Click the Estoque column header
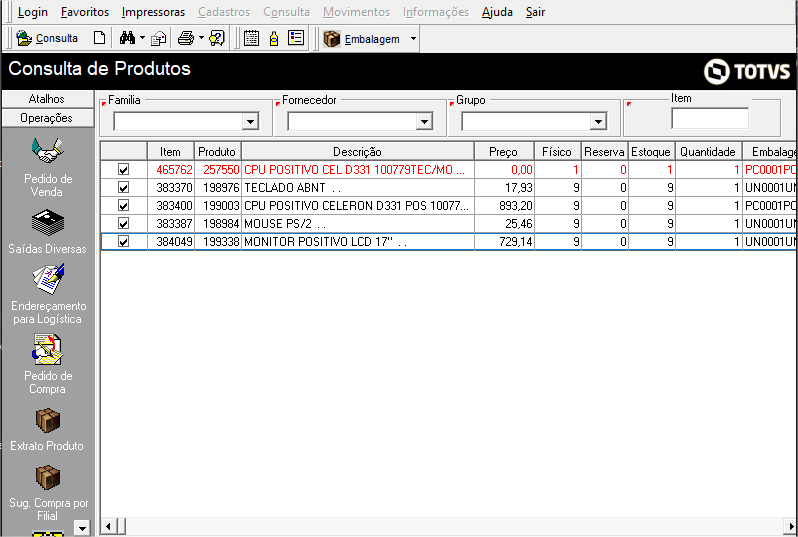Viewport: 798px width, 537px height. [651, 152]
